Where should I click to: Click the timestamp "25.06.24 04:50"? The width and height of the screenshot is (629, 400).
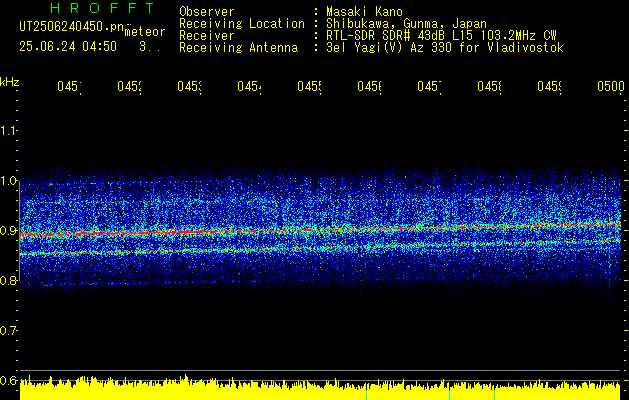point(68,47)
